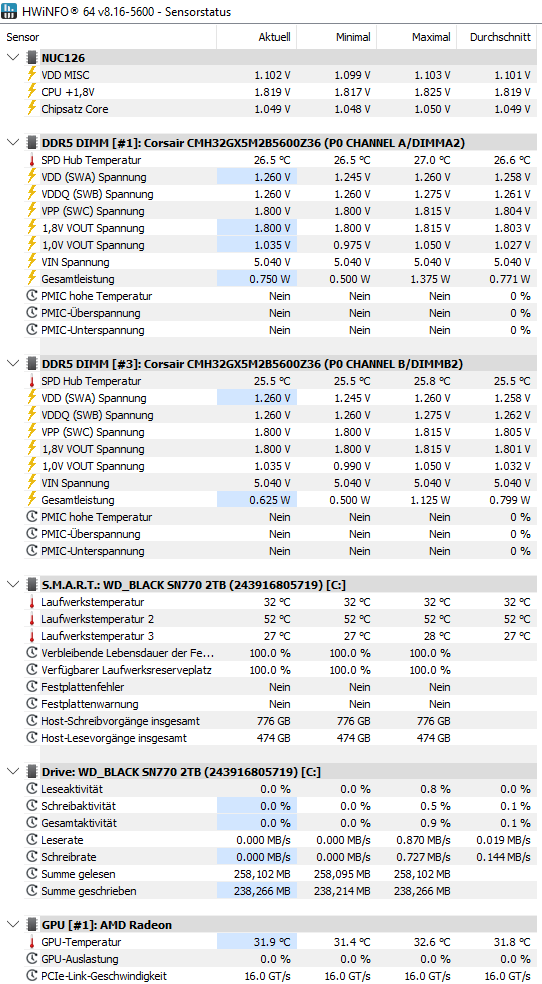Click lightning icon for DIMM #3 VIN Spannung

click(31, 483)
